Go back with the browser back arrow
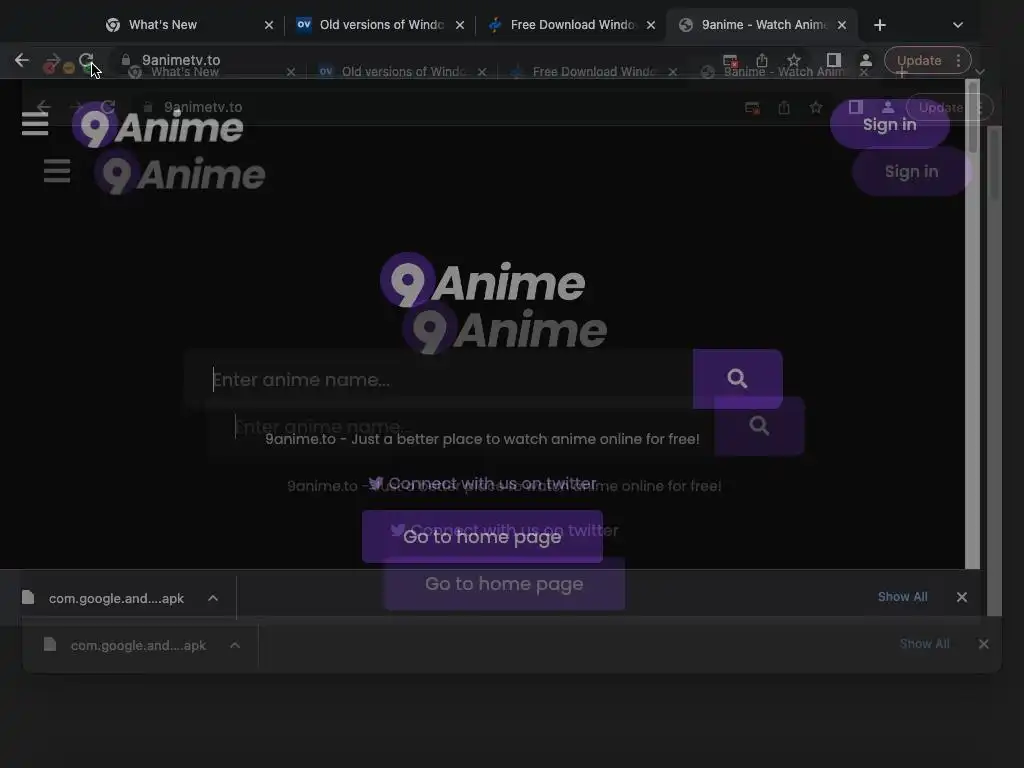This screenshot has height=768, width=1024. tap(22, 60)
